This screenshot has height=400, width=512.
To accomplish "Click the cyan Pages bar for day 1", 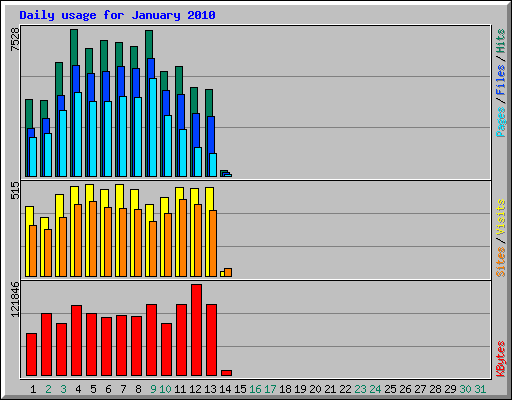I will pos(33,157).
